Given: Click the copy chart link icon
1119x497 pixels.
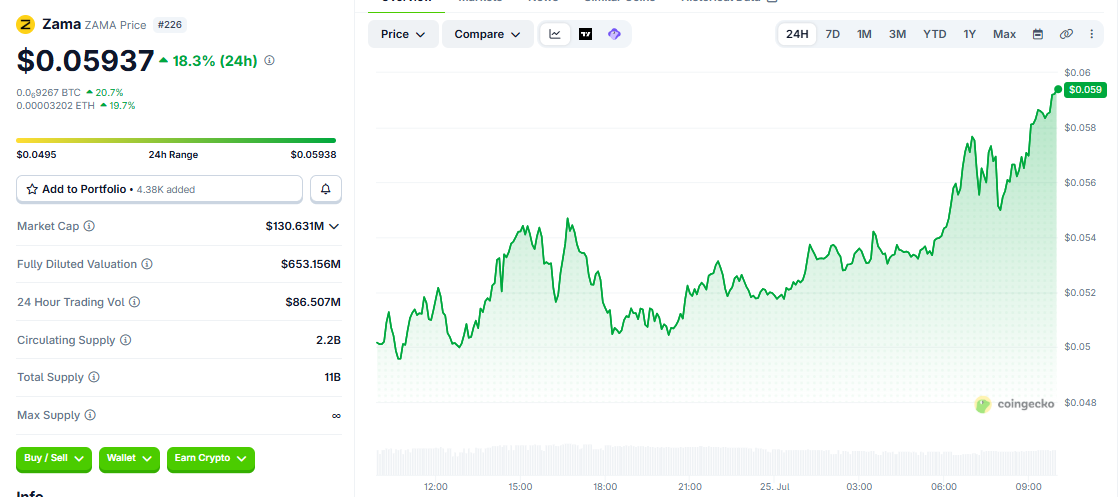Looking at the screenshot, I should point(1065,34).
